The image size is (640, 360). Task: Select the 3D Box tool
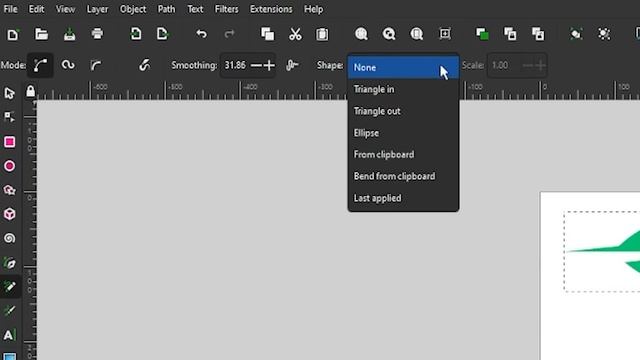10,214
